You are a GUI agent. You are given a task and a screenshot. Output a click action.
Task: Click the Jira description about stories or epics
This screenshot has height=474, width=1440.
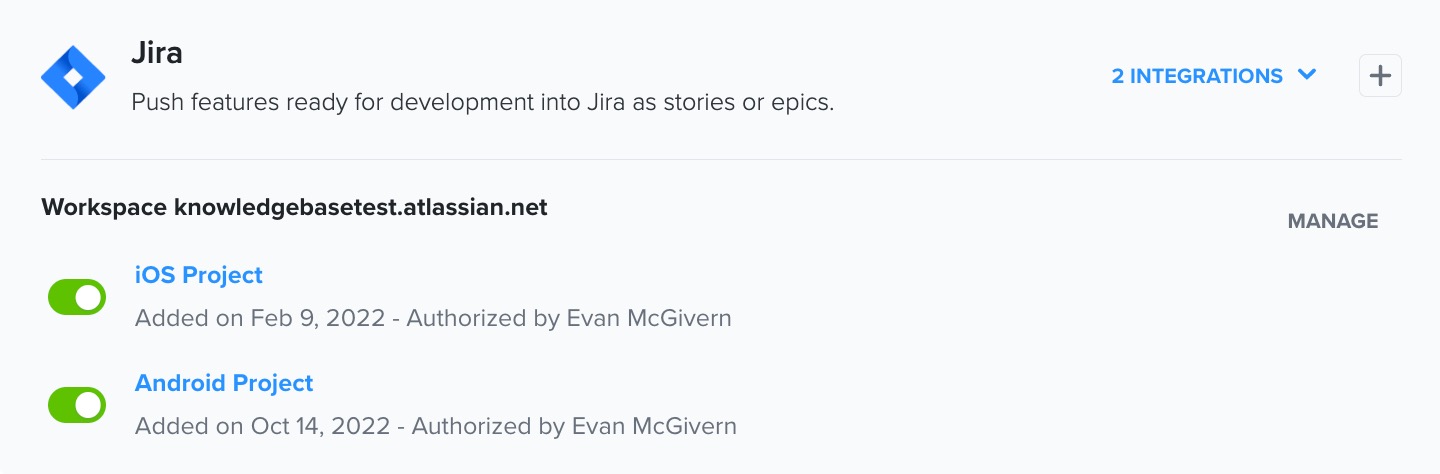click(483, 102)
